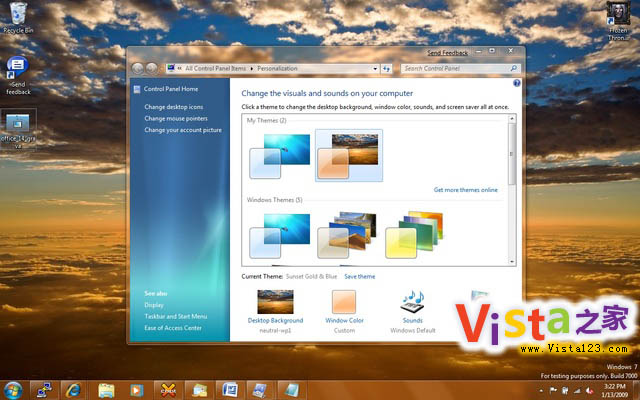Select the yellow-green abstract theme thumbnail
The image size is (640, 400).
pos(415,235)
